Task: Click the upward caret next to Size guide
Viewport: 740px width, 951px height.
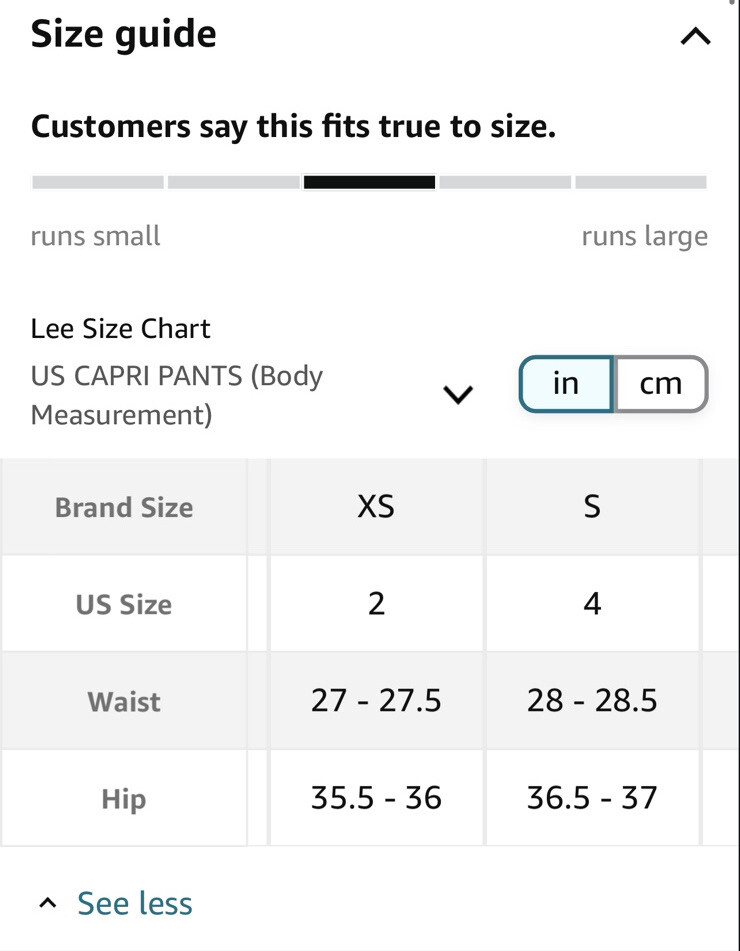Action: (x=694, y=35)
